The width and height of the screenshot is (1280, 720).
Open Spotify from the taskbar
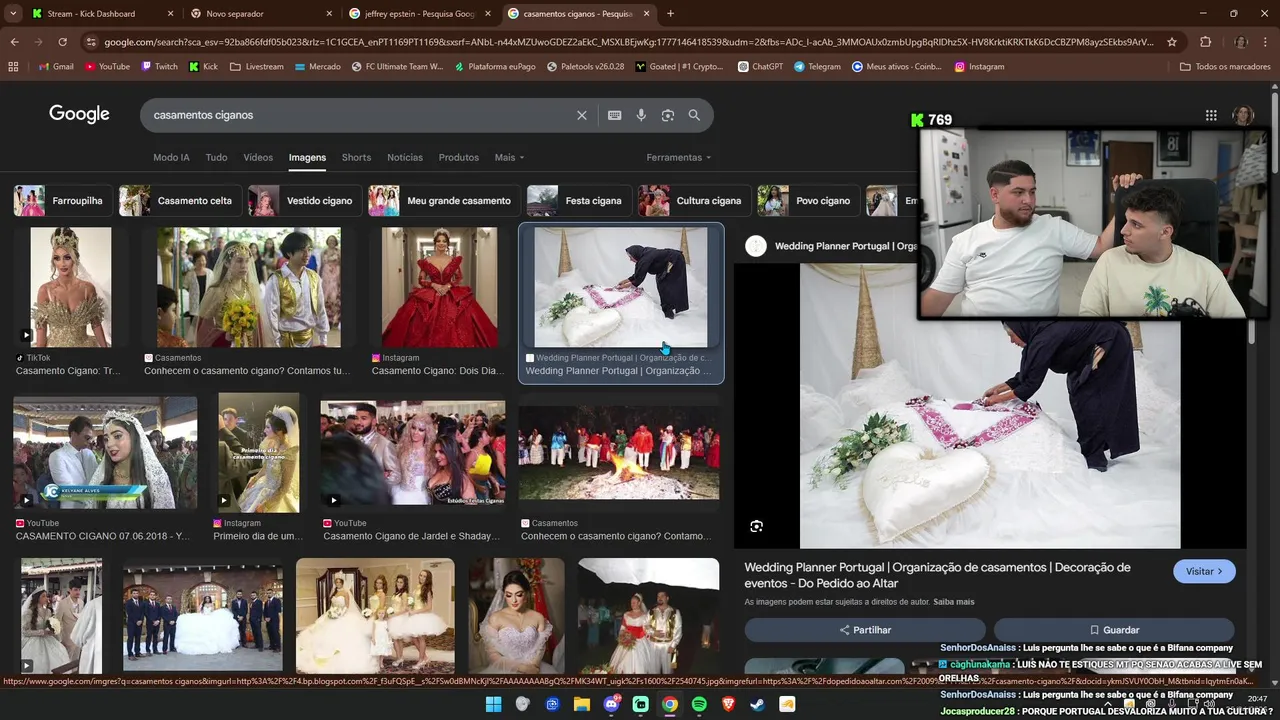(x=699, y=704)
